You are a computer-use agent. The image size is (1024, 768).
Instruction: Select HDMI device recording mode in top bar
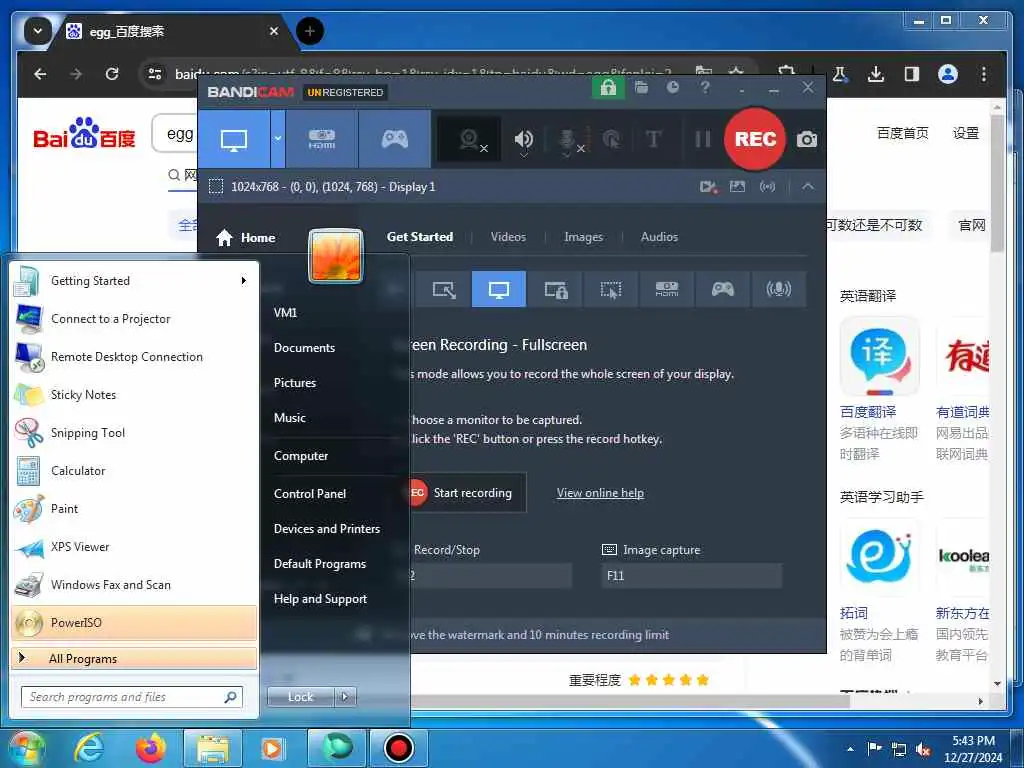[321, 139]
